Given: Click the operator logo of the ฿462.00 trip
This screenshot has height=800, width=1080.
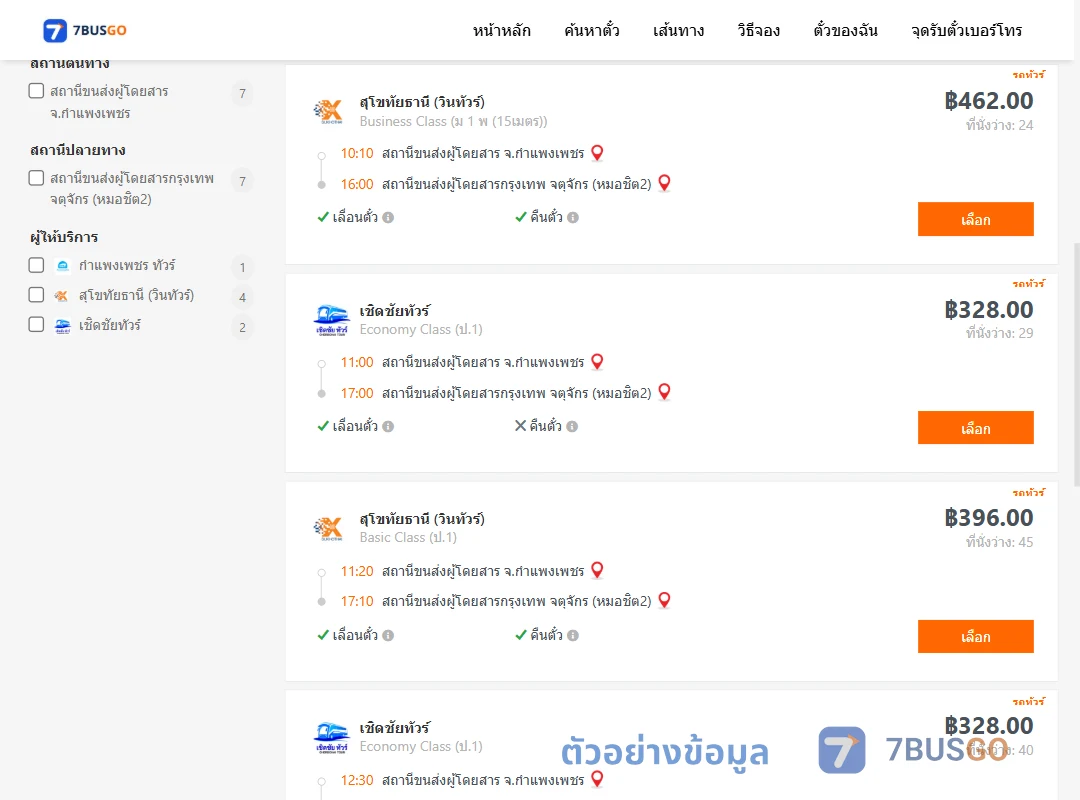Looking at the screenshot, I should pos(328,111).
